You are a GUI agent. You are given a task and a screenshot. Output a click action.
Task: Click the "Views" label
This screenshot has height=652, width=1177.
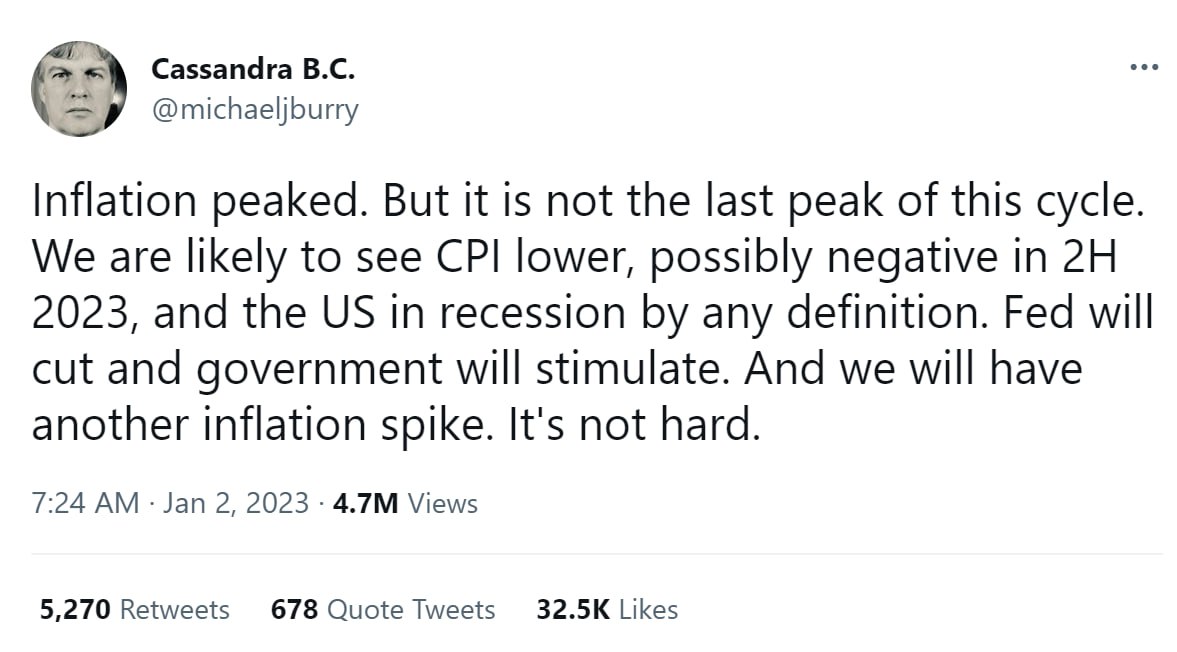click(x=444, y=503)
